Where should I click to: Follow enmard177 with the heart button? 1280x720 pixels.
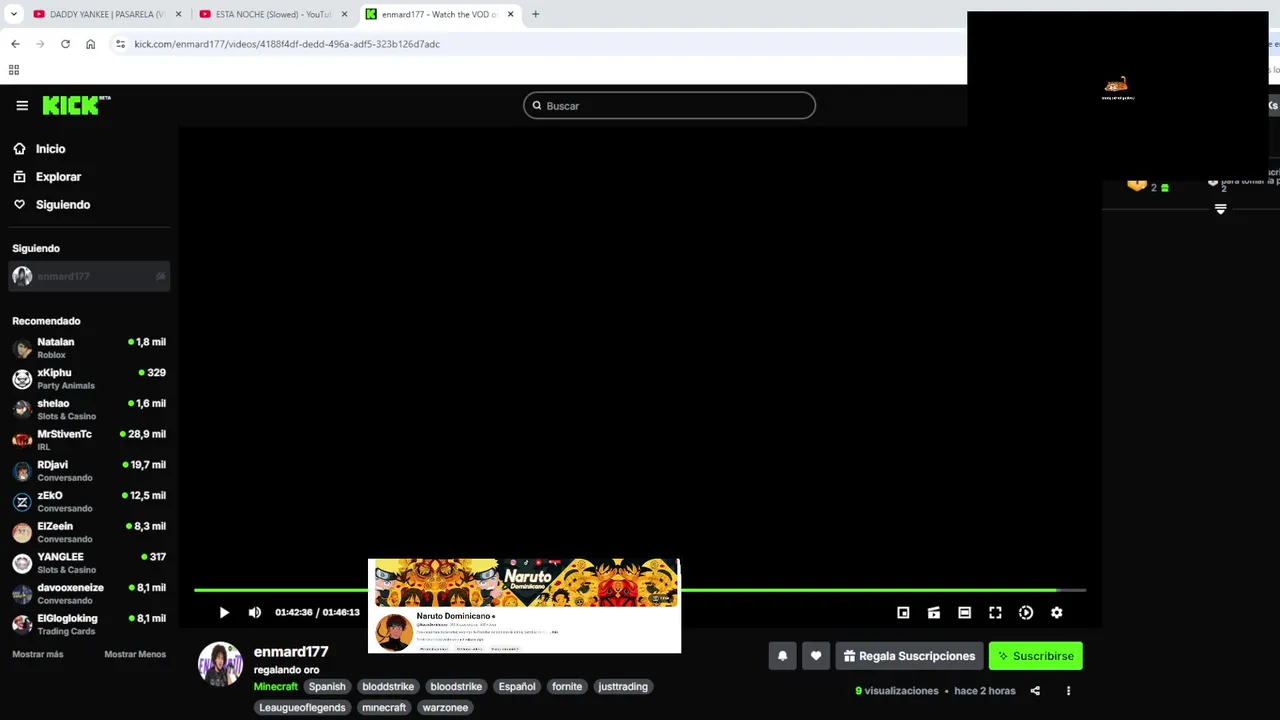click(x=816, y=656)
